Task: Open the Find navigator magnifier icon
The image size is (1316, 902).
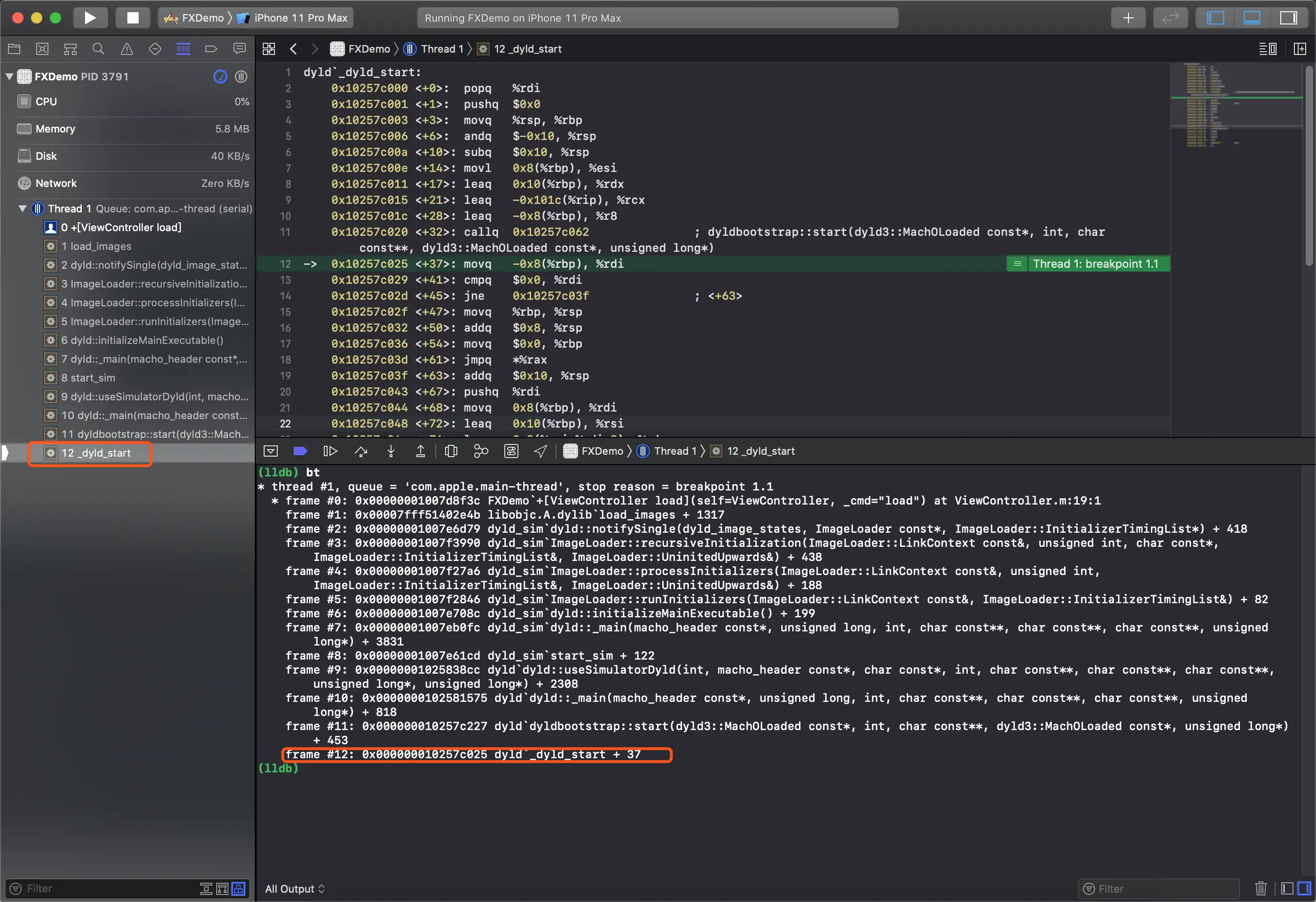Action: coord(98,49)
